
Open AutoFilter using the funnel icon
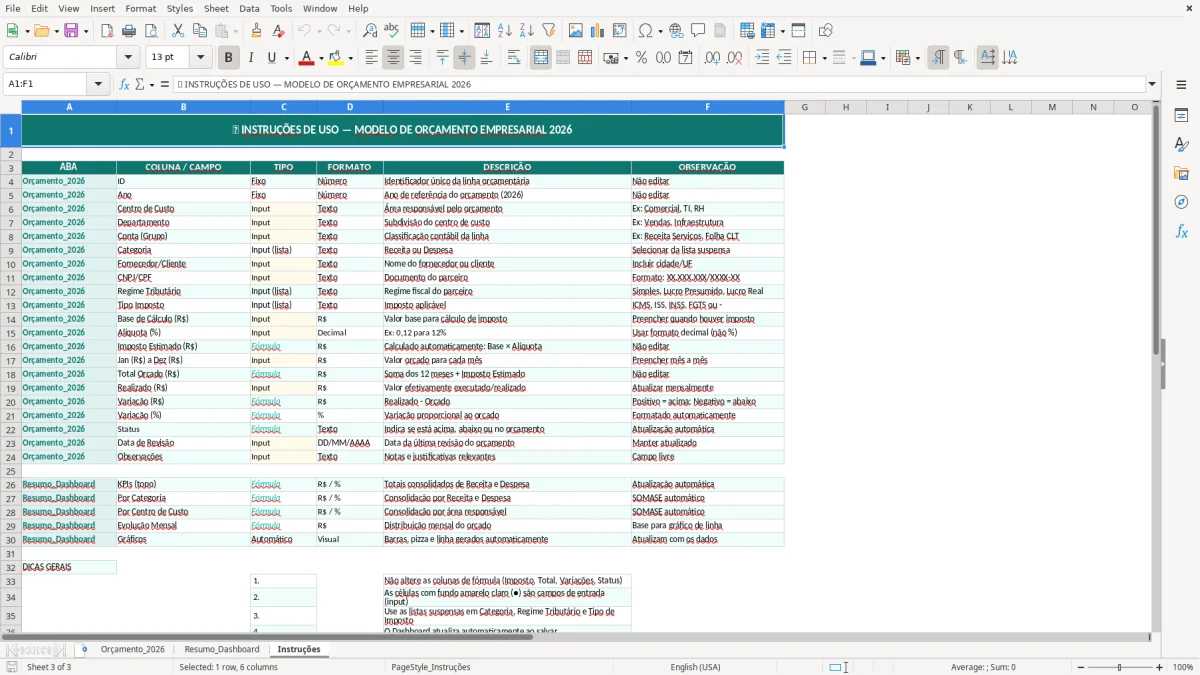(x=549, y=29)
